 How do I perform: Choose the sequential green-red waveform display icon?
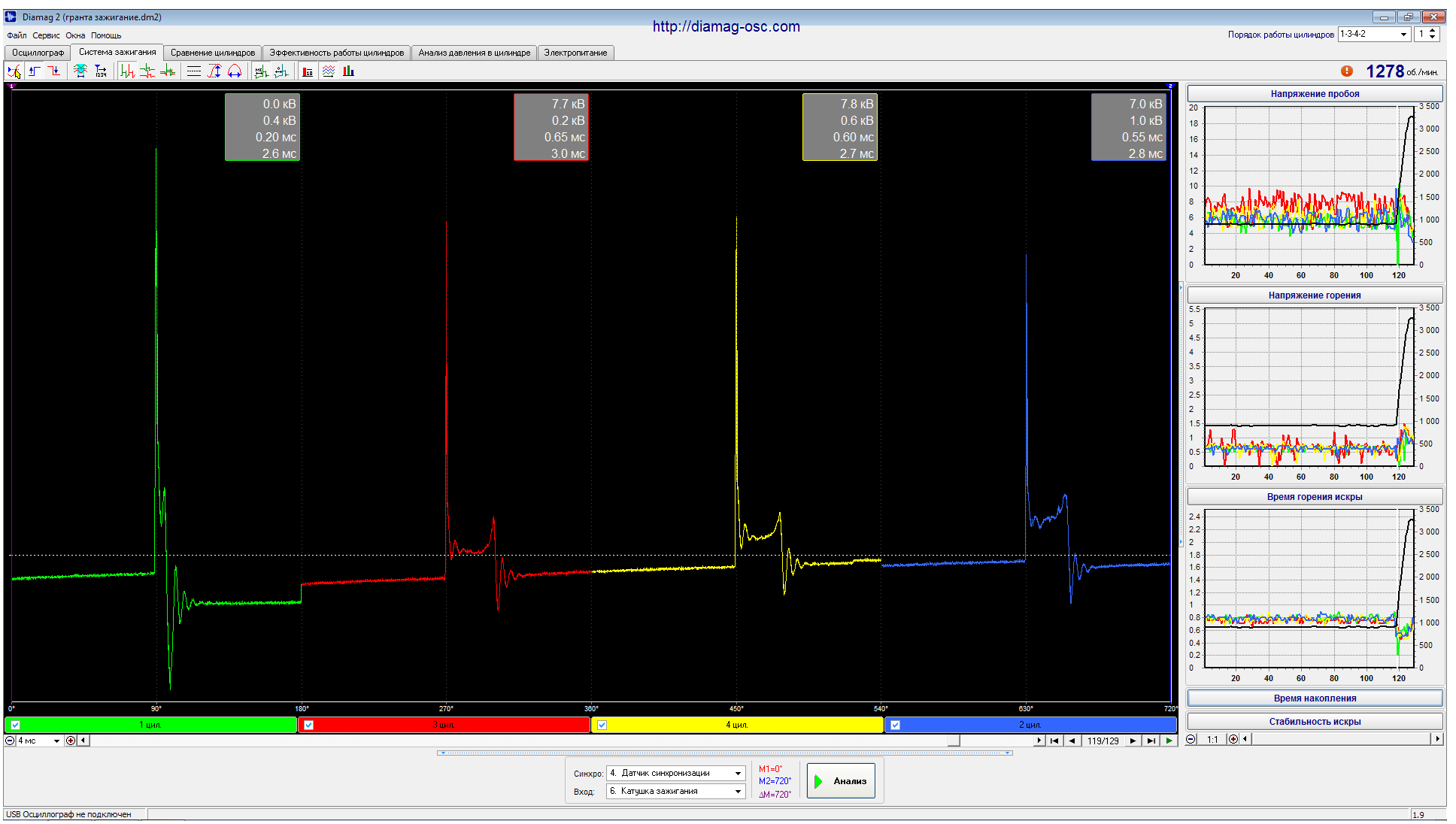tap(128, 71)
